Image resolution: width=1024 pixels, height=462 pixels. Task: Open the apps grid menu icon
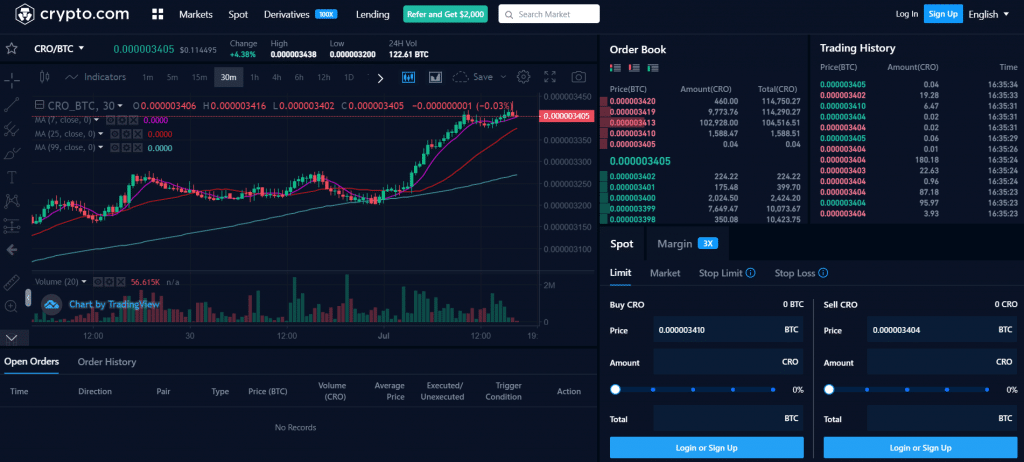point(157,14)
